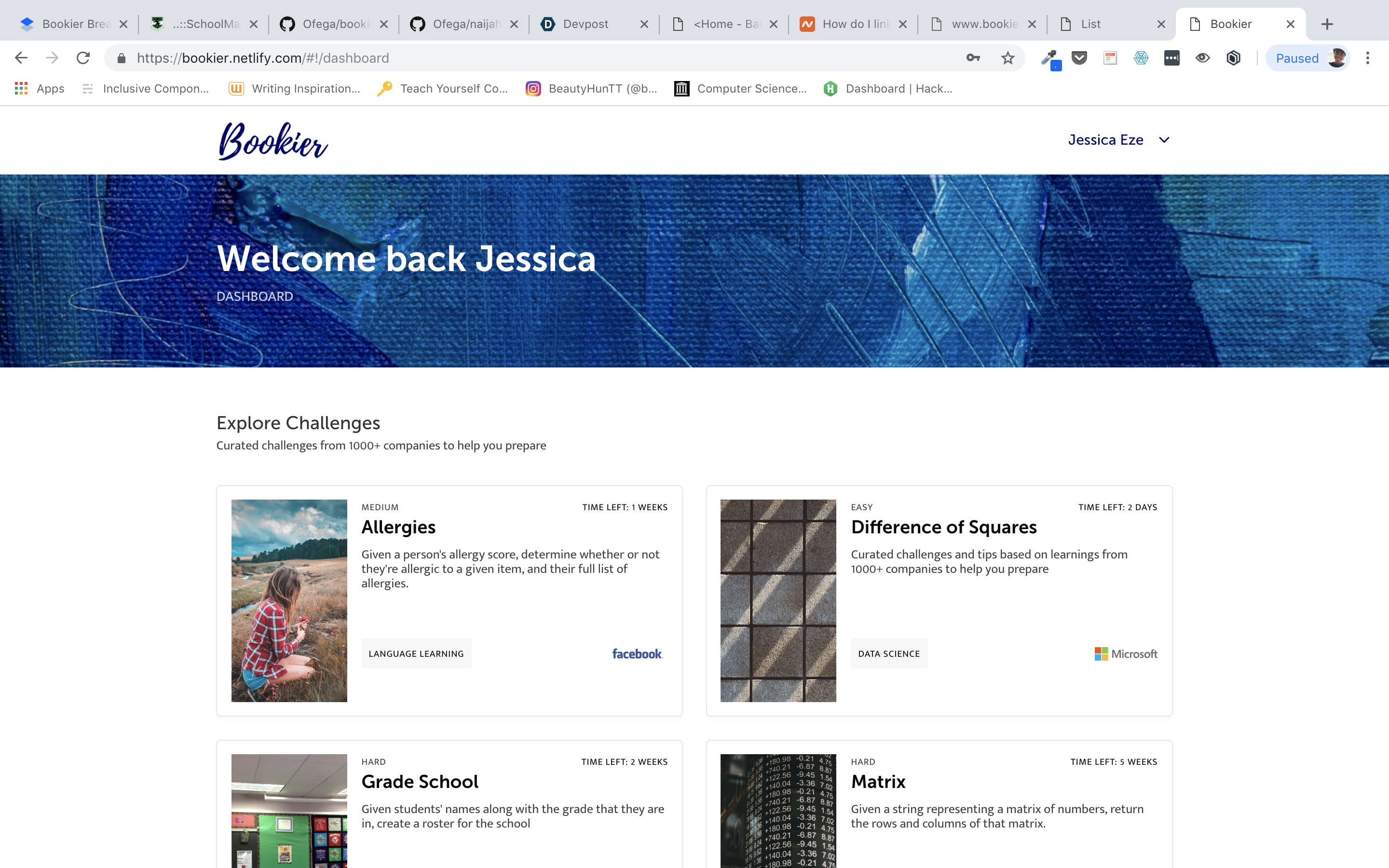
Task: Click the Bookier logo
Action: click(273, 141)
